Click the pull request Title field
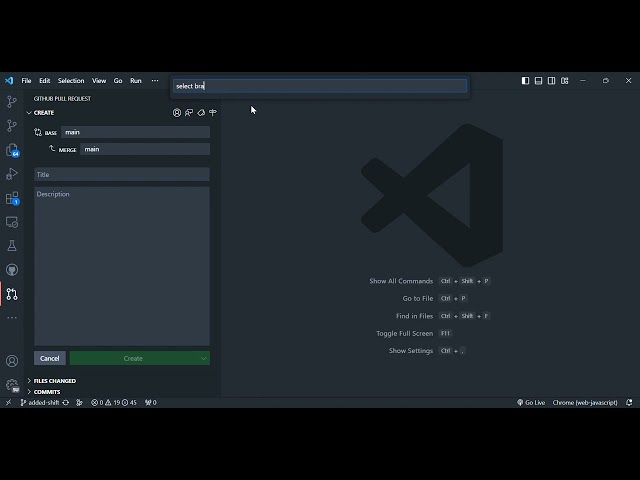 (122, 175)
